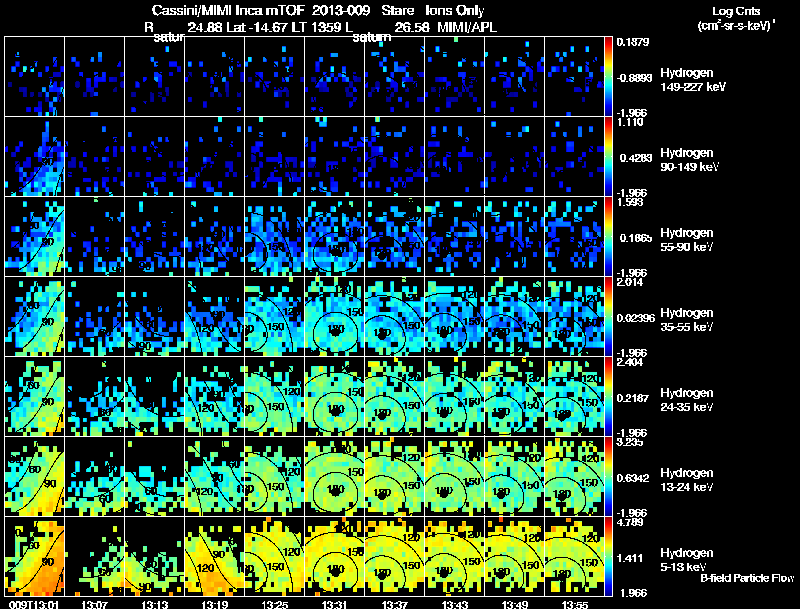
Task: Click the 13:55 time label
Action: coord(574,604)
